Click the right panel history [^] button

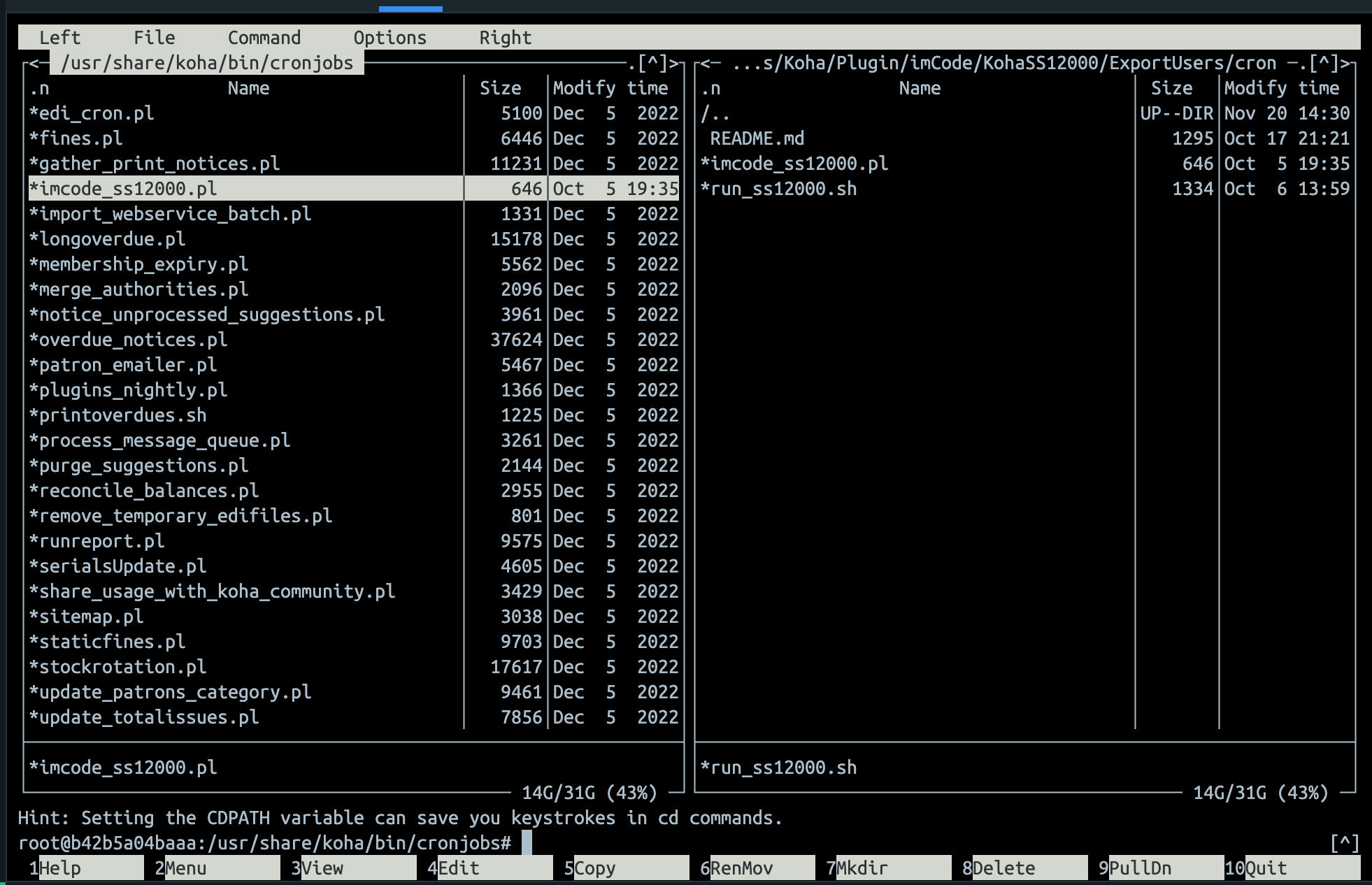pyautogui.click(x=1324, y=64)
